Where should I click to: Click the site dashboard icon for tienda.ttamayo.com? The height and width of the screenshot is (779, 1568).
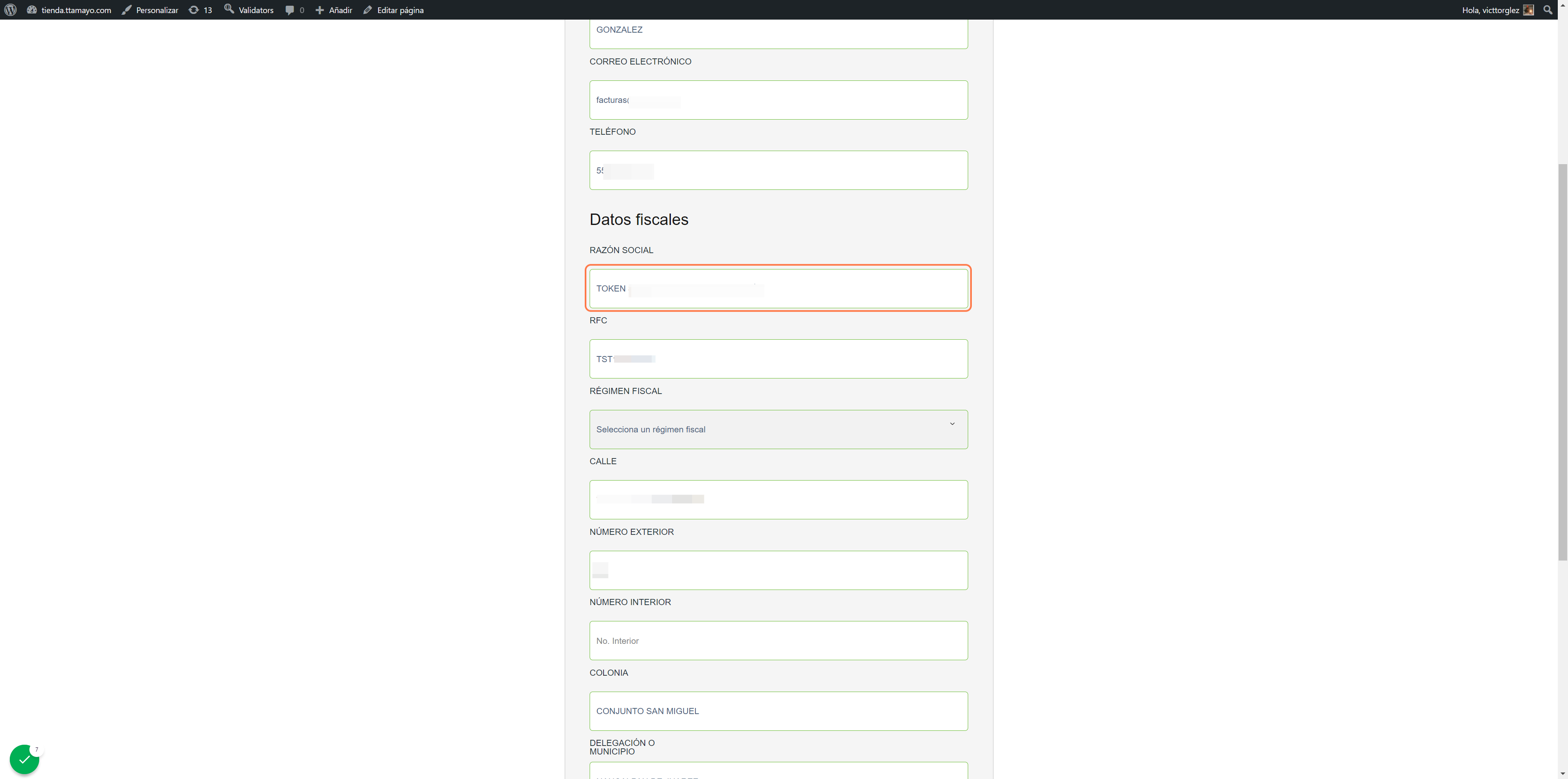[x=32, y=10]
